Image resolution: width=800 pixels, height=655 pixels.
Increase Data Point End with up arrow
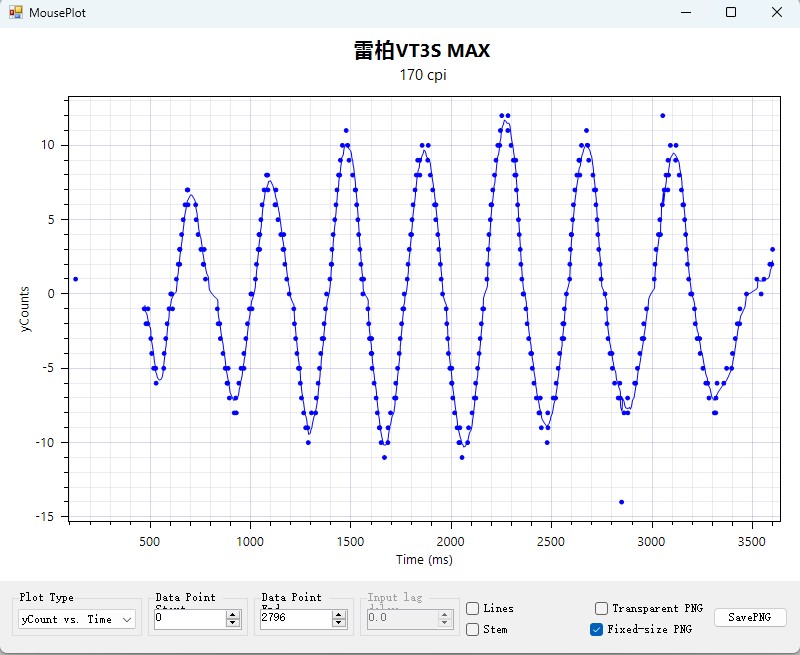point(339,615)
